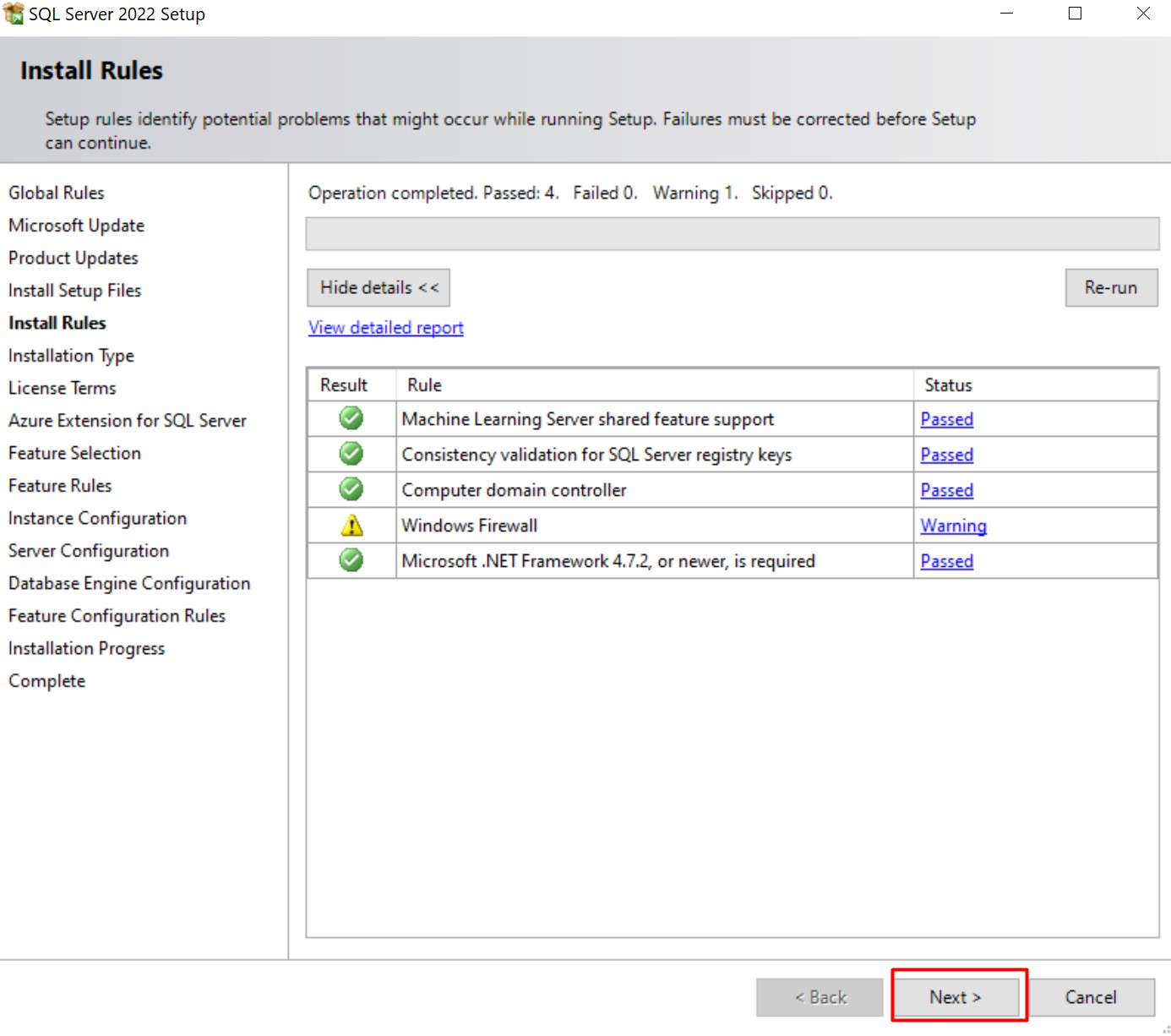1171x1036 pixels.
Task: Select Microsoft Update step in sidebar
Action: [77, 226]
